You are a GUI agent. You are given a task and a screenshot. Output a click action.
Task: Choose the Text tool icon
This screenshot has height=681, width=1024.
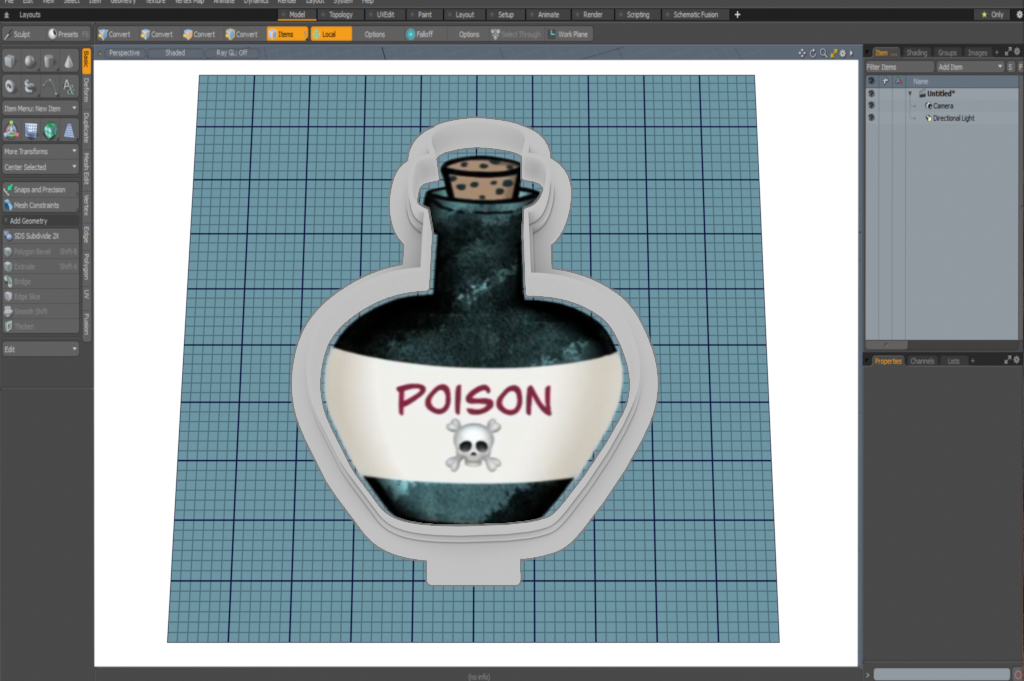pos(68,86)
